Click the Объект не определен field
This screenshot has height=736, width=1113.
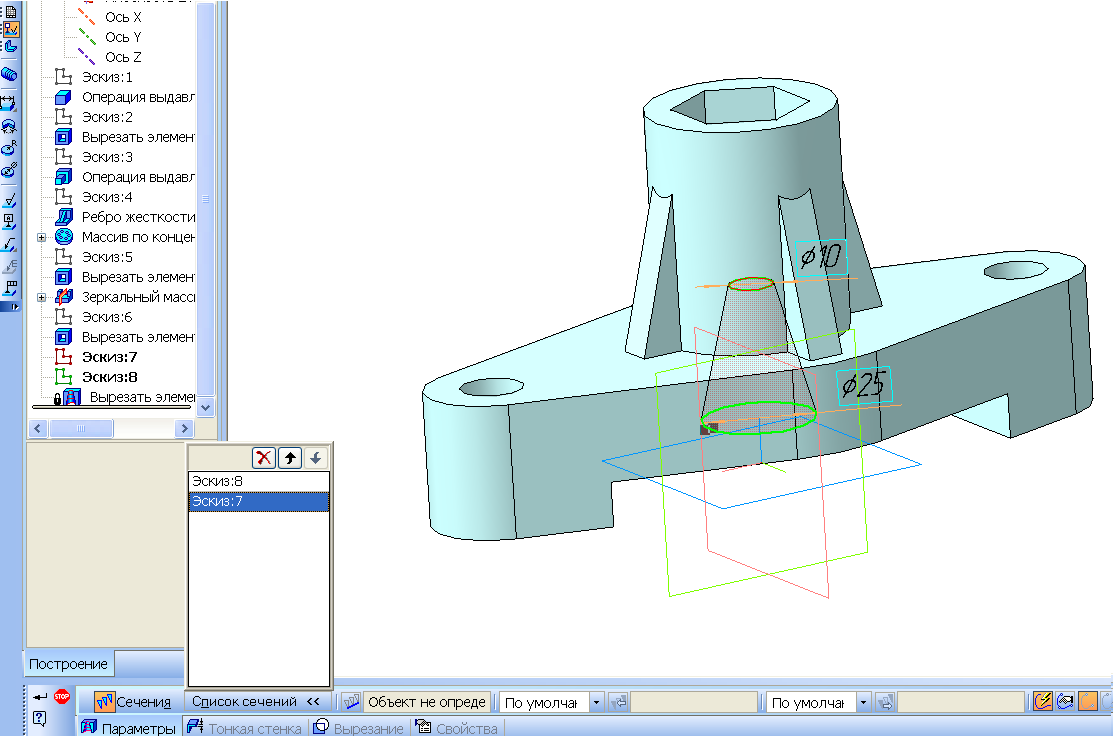click(x=427, y=702)
